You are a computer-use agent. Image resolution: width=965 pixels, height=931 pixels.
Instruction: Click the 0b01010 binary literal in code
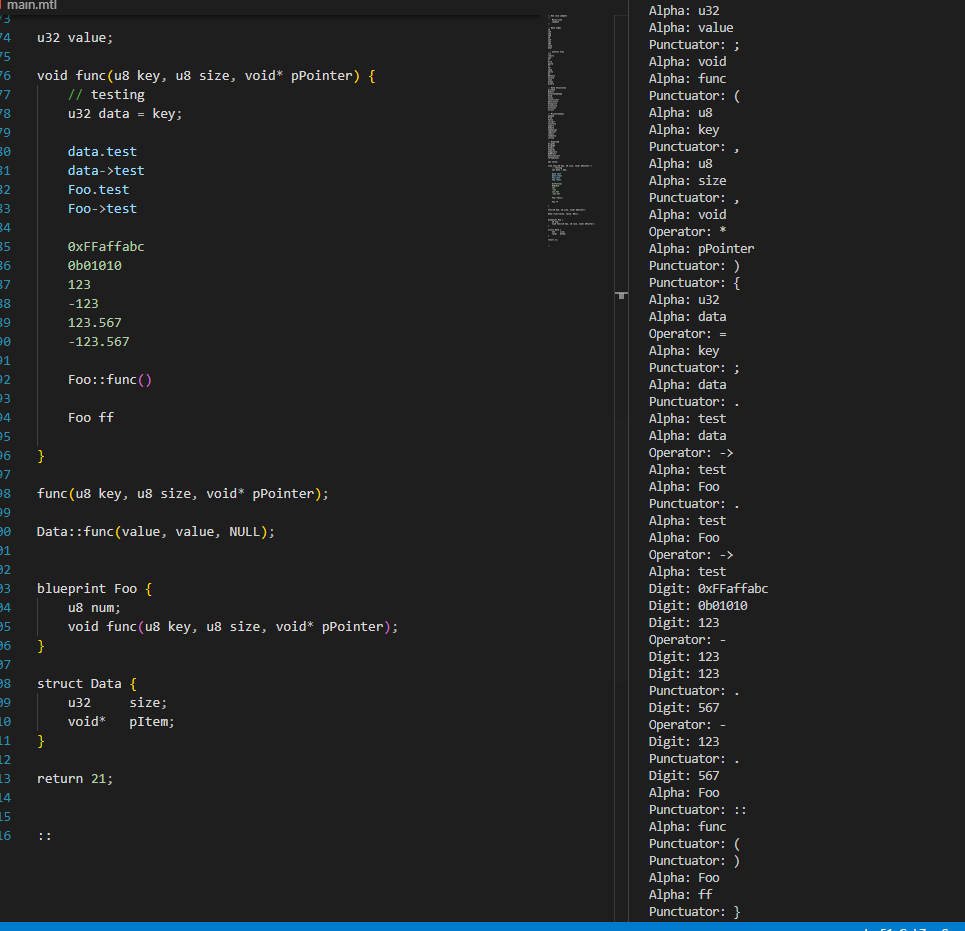click(94, 266)
